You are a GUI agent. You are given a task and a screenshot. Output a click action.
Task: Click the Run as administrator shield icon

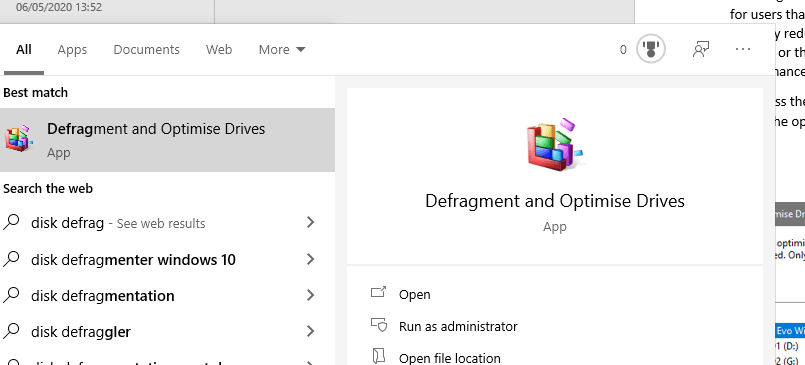coord(378,325)
